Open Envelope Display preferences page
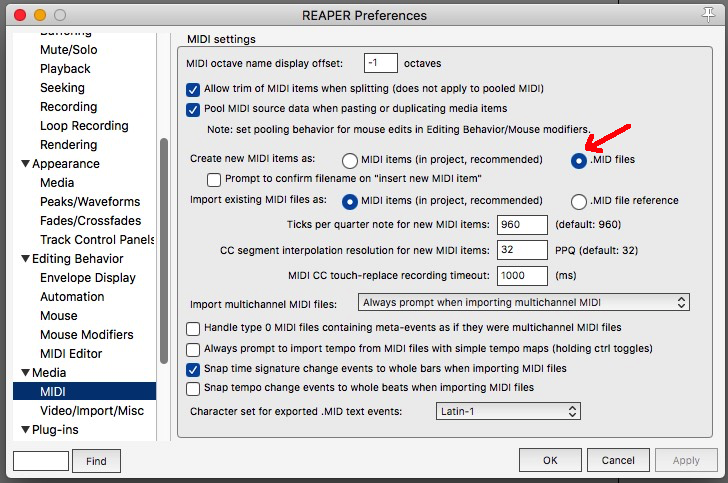The height and width of the screenshot is (483, 728). click(88, 278)
